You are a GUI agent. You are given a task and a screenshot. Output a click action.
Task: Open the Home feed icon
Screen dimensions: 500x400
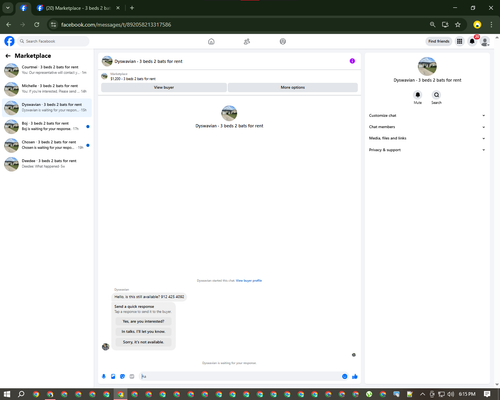point(211,41)
